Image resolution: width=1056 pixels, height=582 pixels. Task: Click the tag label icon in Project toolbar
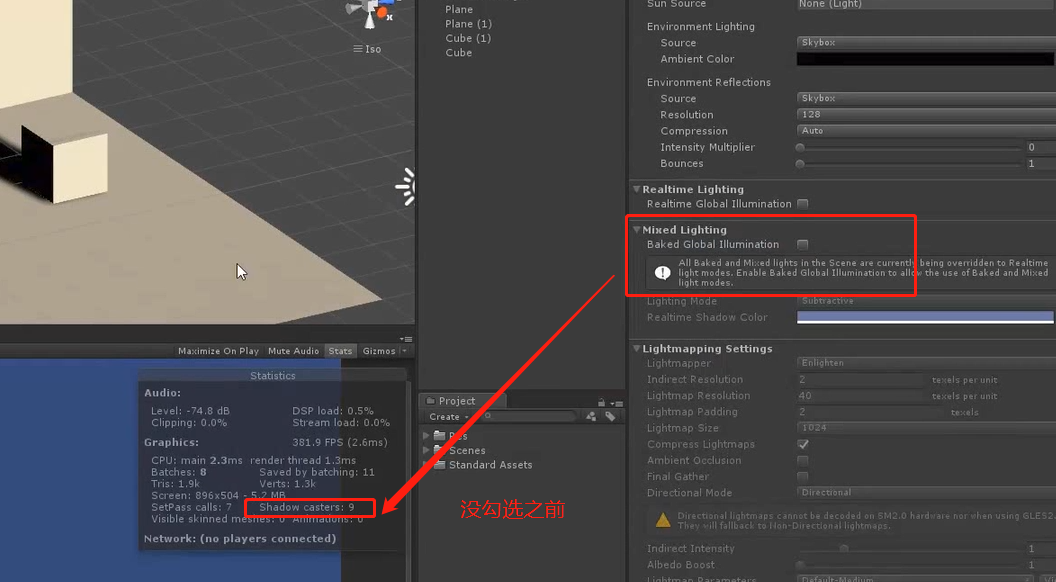pos(610,416)
